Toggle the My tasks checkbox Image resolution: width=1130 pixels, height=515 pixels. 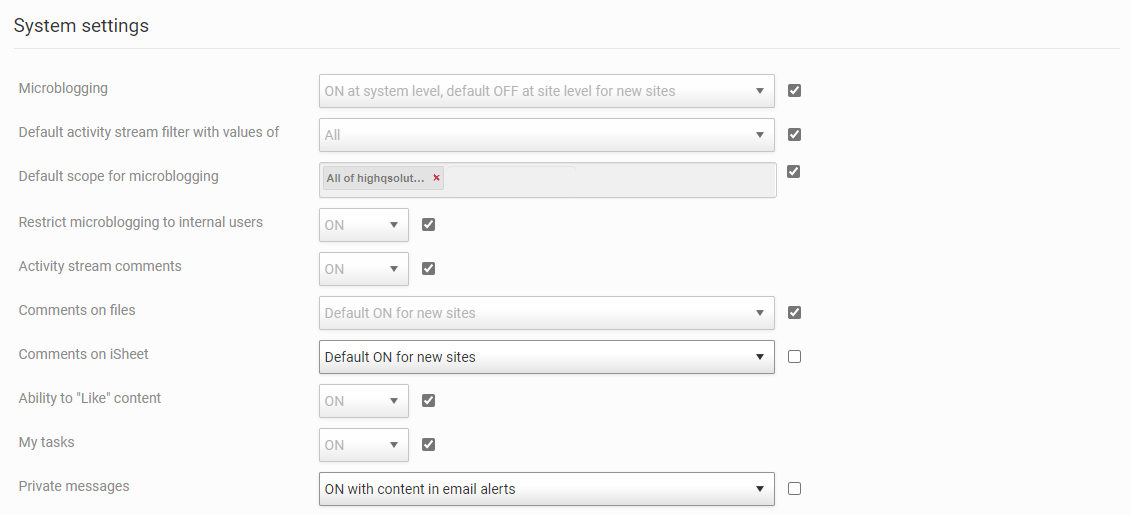click(x=428, y=445)
